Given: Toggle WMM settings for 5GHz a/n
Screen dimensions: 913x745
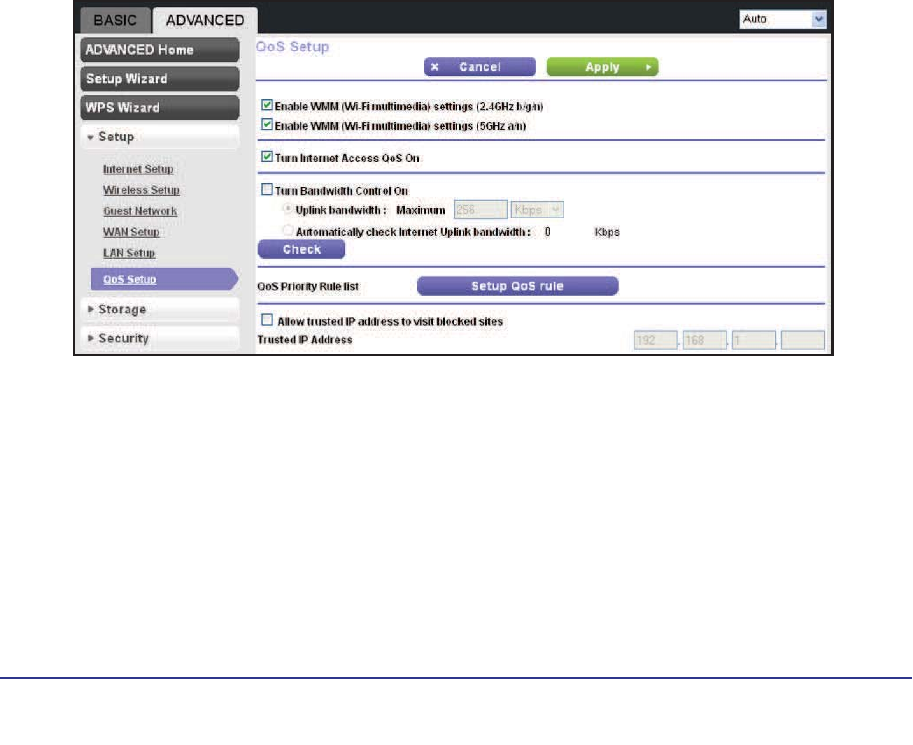Looking at the screenshot, I should point(267,125).
